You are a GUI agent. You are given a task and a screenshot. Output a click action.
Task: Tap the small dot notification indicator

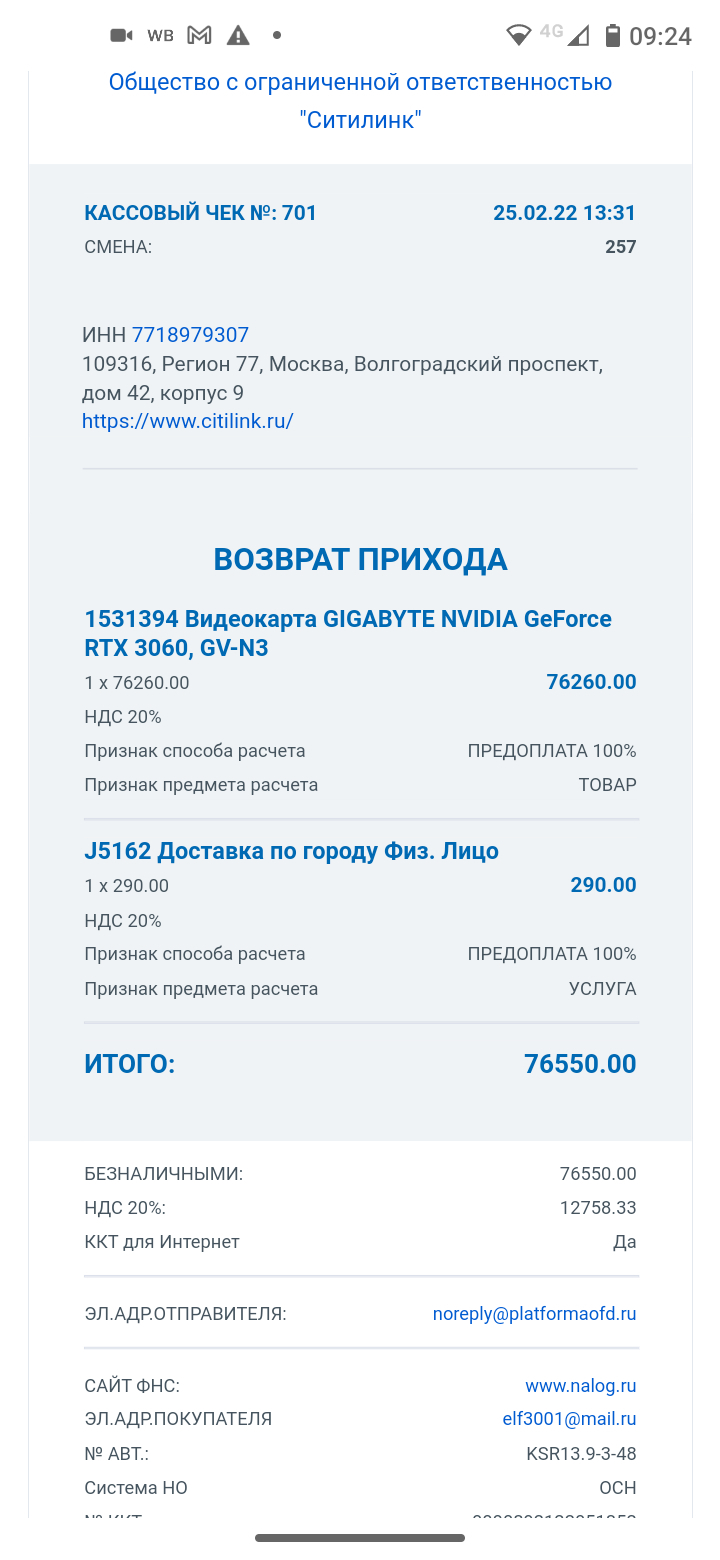277,36
